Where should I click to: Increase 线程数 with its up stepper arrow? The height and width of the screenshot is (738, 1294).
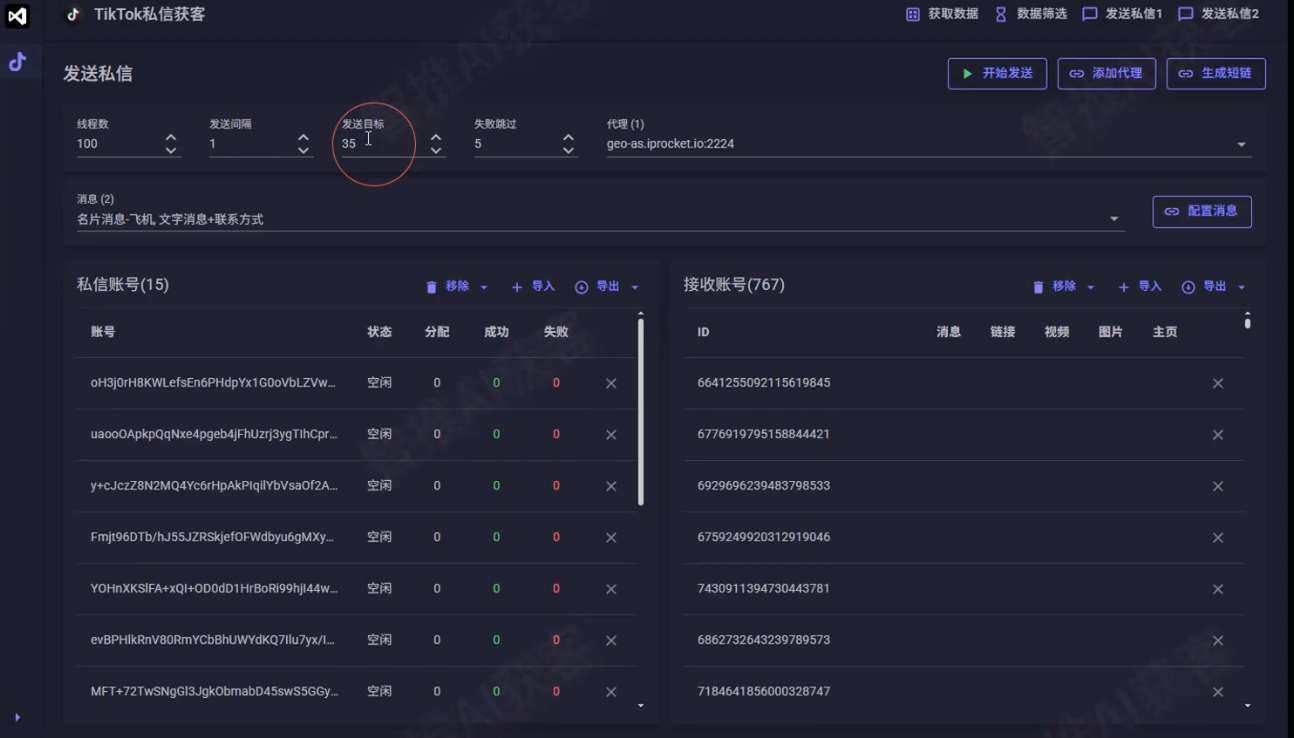172,138
